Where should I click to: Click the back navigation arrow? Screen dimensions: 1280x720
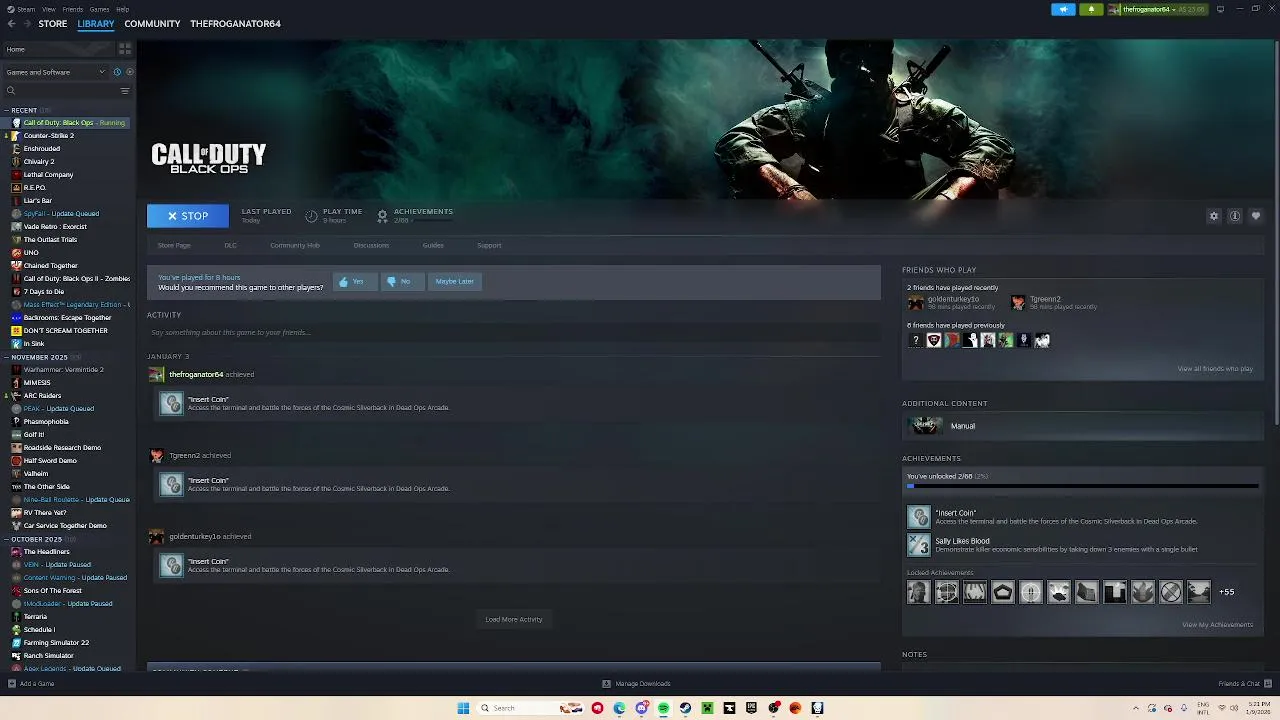coord(11,24)
